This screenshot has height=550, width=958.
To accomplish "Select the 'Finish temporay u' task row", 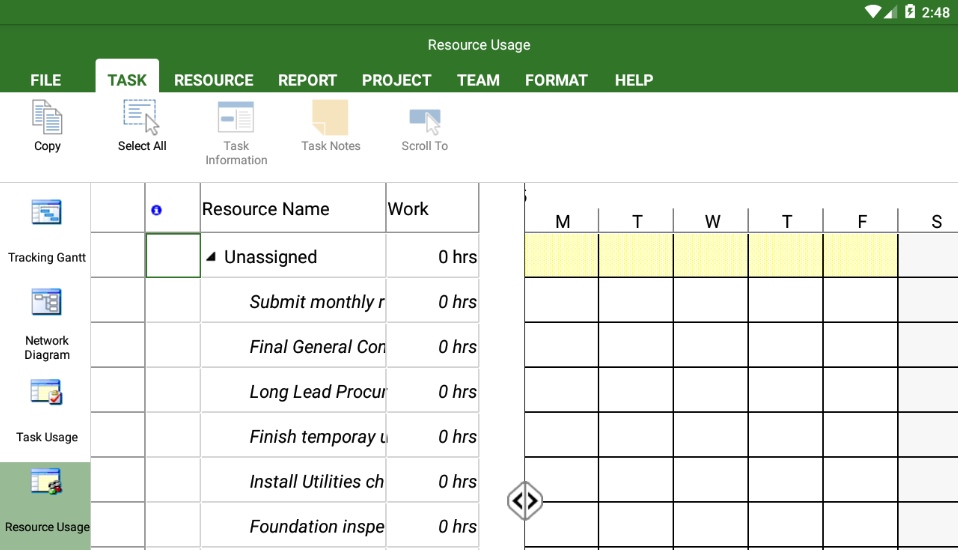I will pyautogui.click(x=293, y=436).
